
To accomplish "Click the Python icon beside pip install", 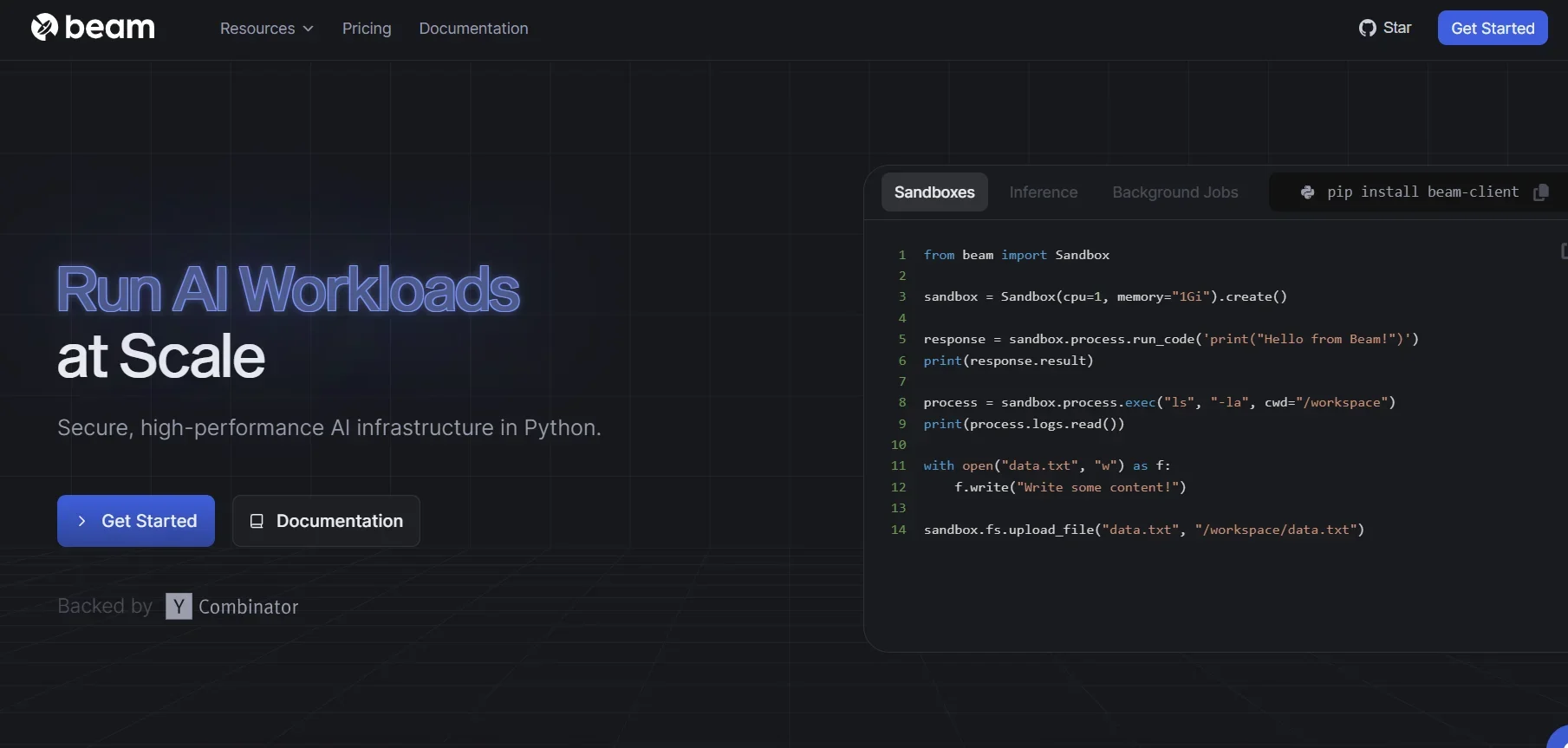I will point(1307,192).
